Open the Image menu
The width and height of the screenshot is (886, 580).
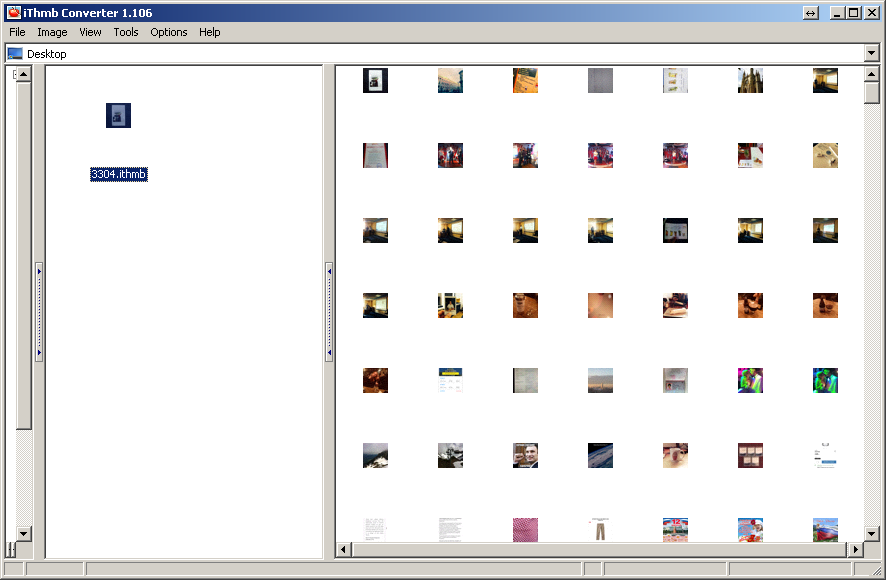pos(52,32)
